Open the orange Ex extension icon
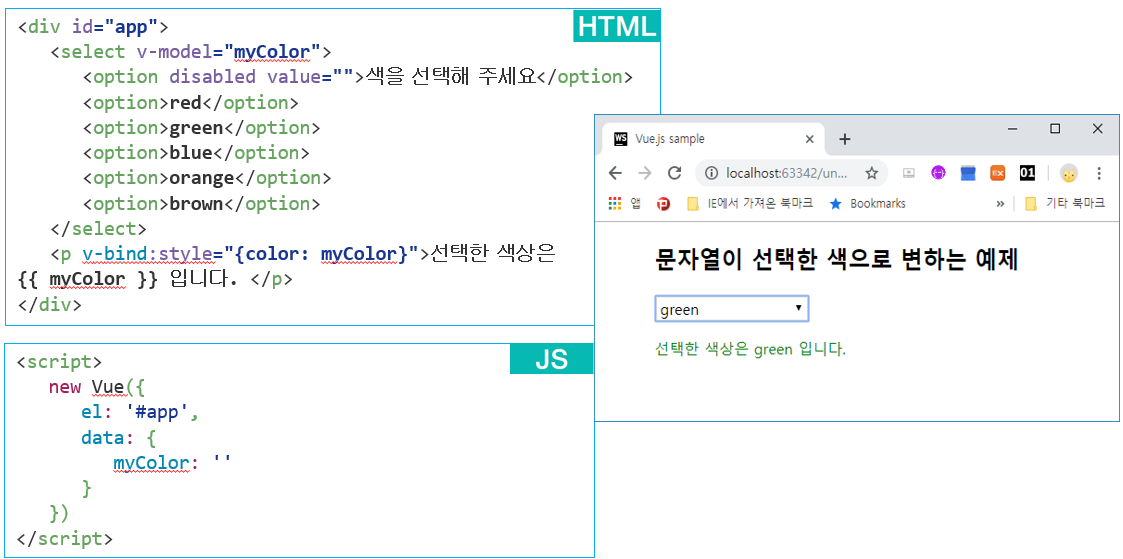Viewport: 1123px width, 559px height. tap(998, 173)
